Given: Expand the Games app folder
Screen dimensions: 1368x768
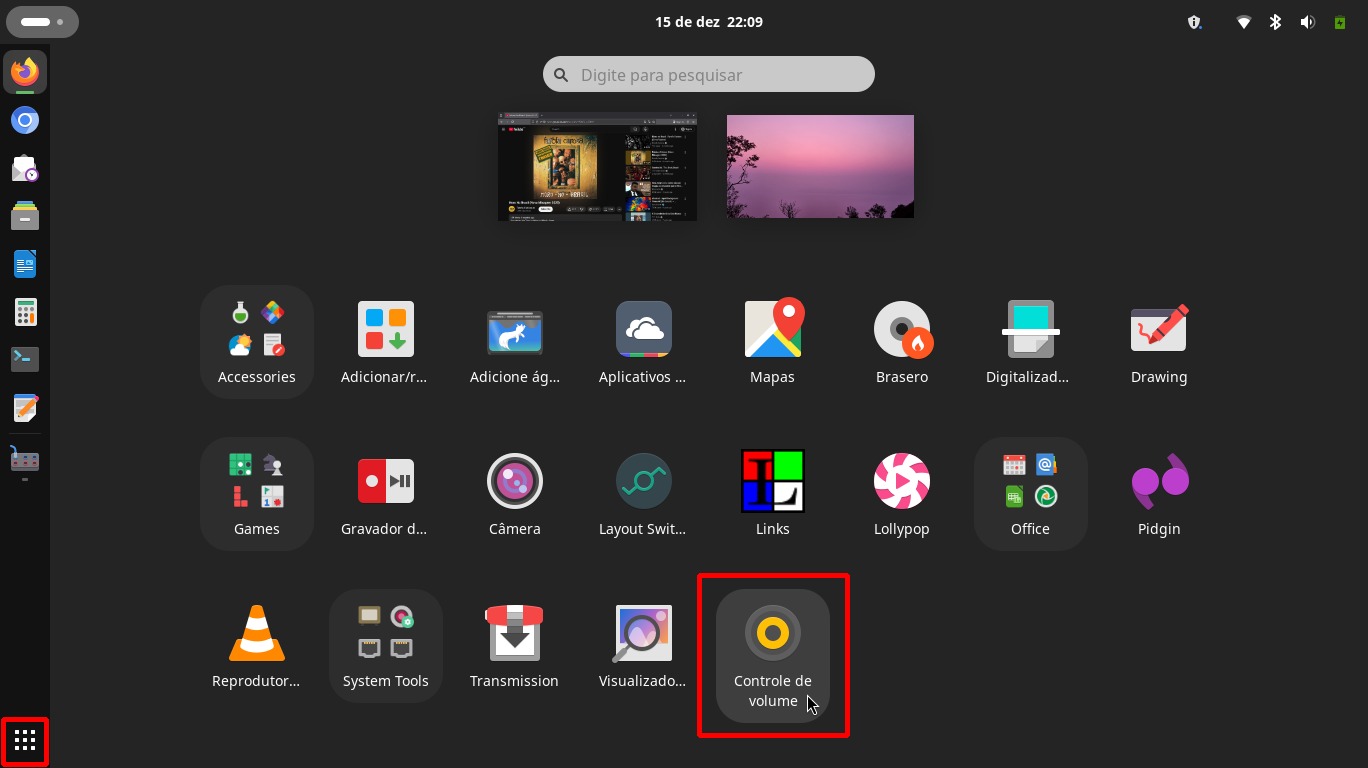Looking at the screenshot, I should 257,493.
